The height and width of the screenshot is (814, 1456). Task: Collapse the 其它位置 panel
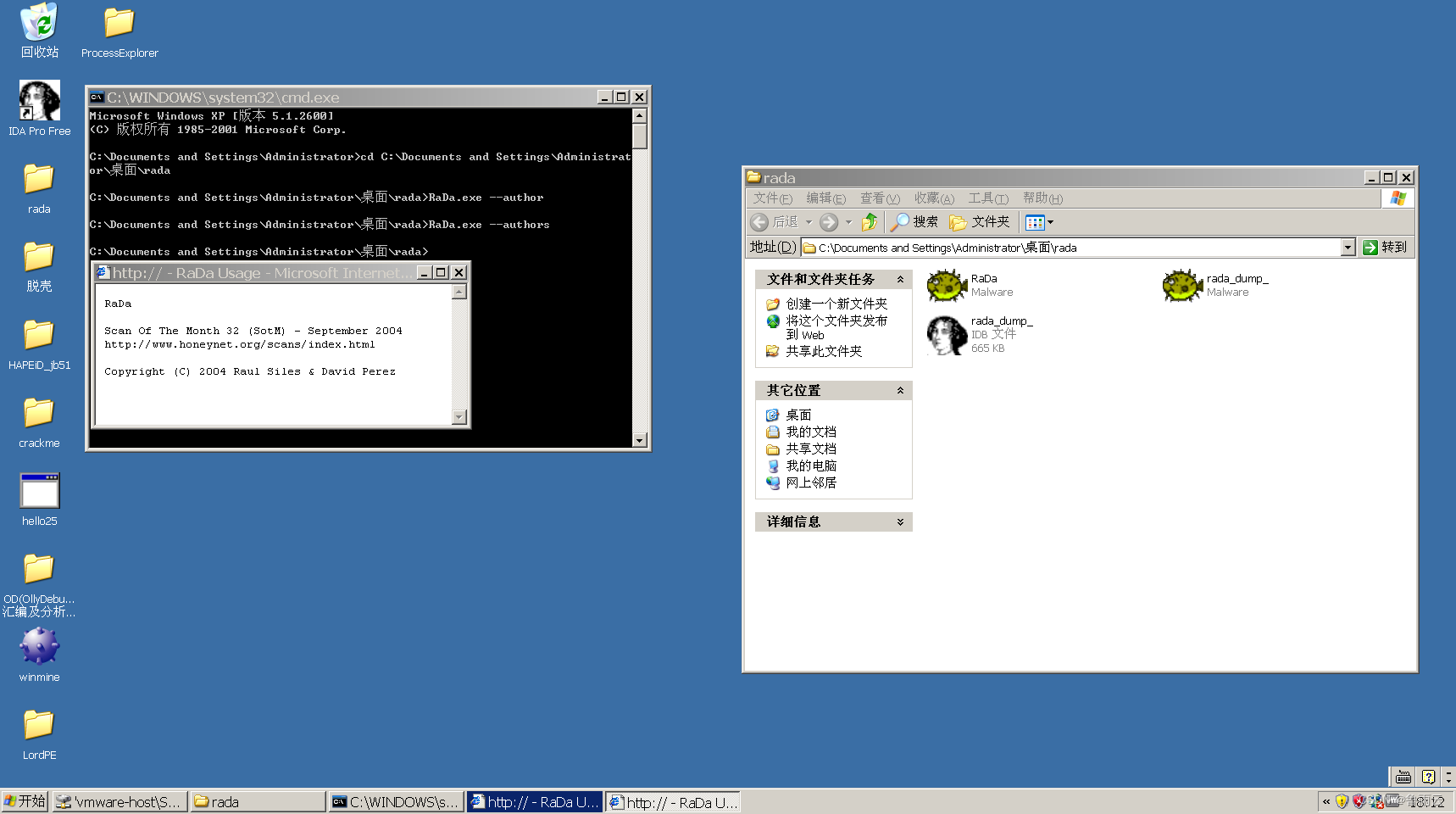pyautogui.click(x=900, y=390)
